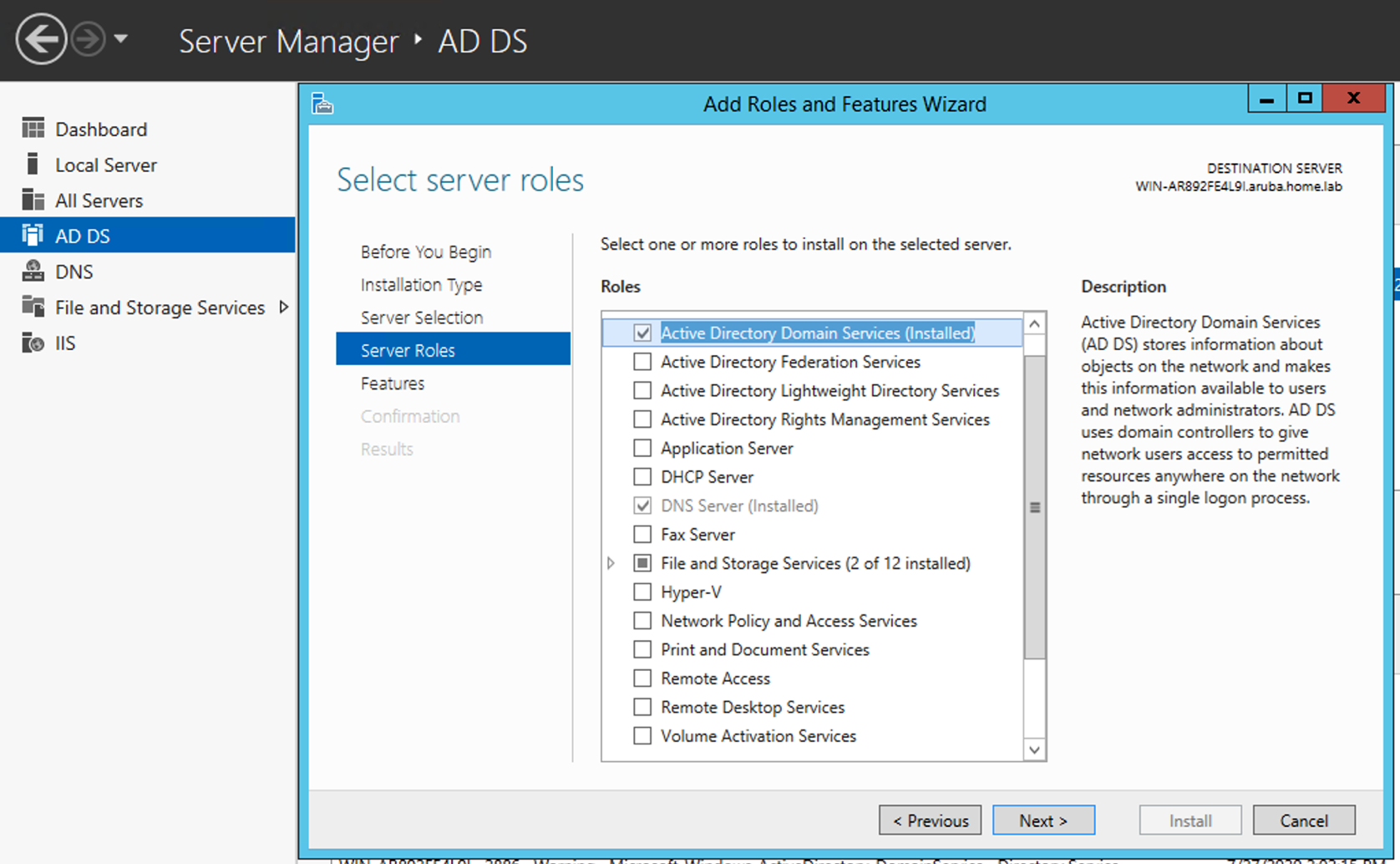Click roles list scroll down arrow
Screen dimensions: 1400x864
[x=1034, y=750]
